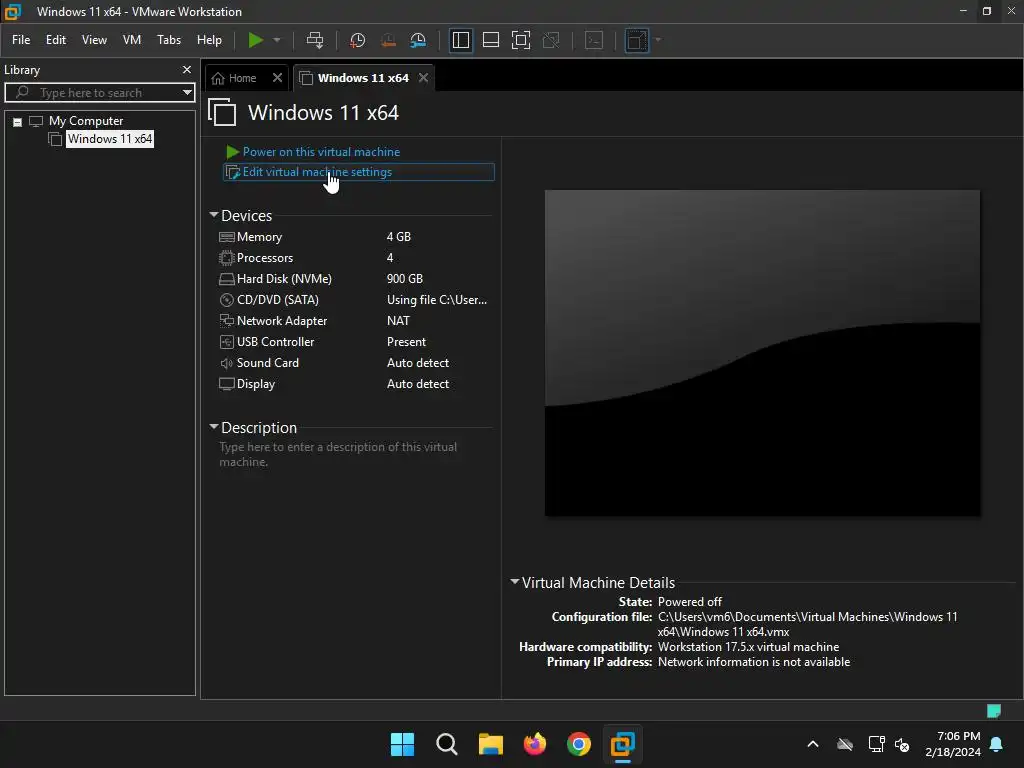Click Send Ctrl+Alt+Del toolbar icon
1024x768 pixels.
(315, 40)
